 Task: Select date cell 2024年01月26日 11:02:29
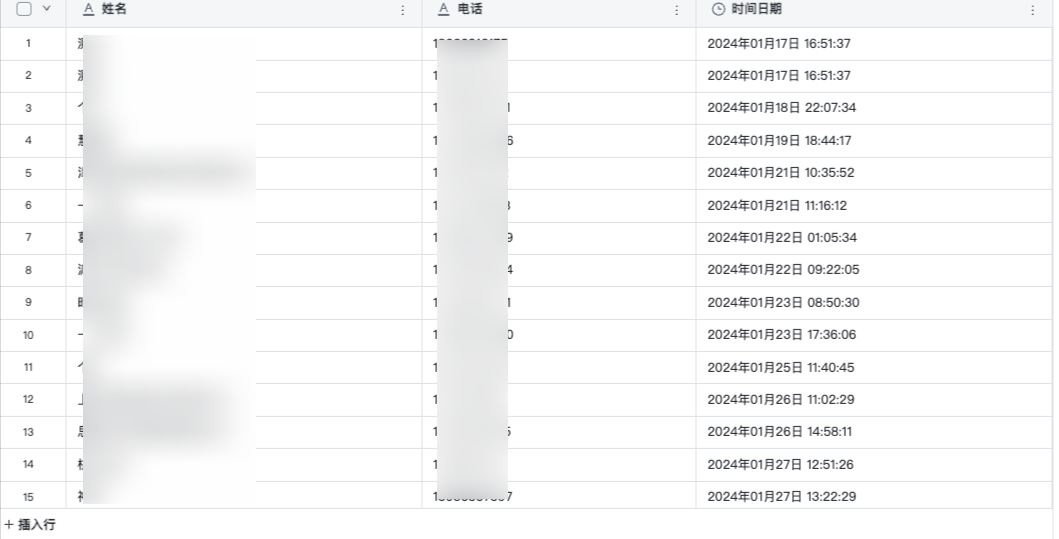[874, 400]
